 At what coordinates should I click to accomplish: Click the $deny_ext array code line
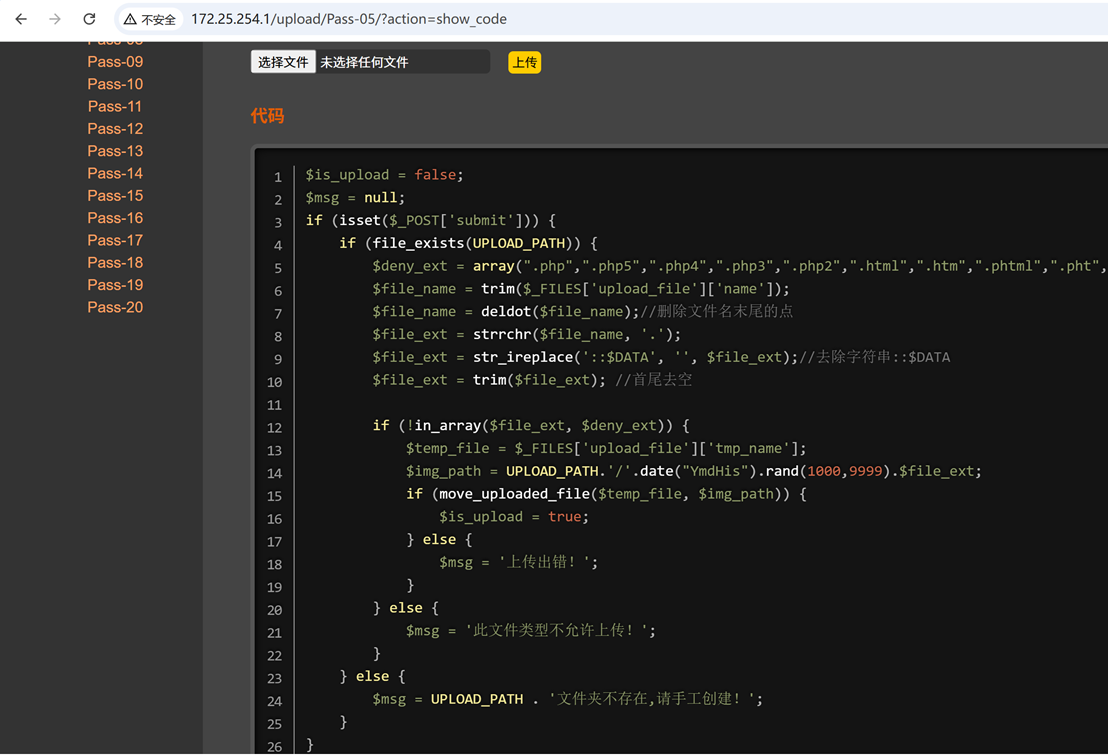coord(740,266)
